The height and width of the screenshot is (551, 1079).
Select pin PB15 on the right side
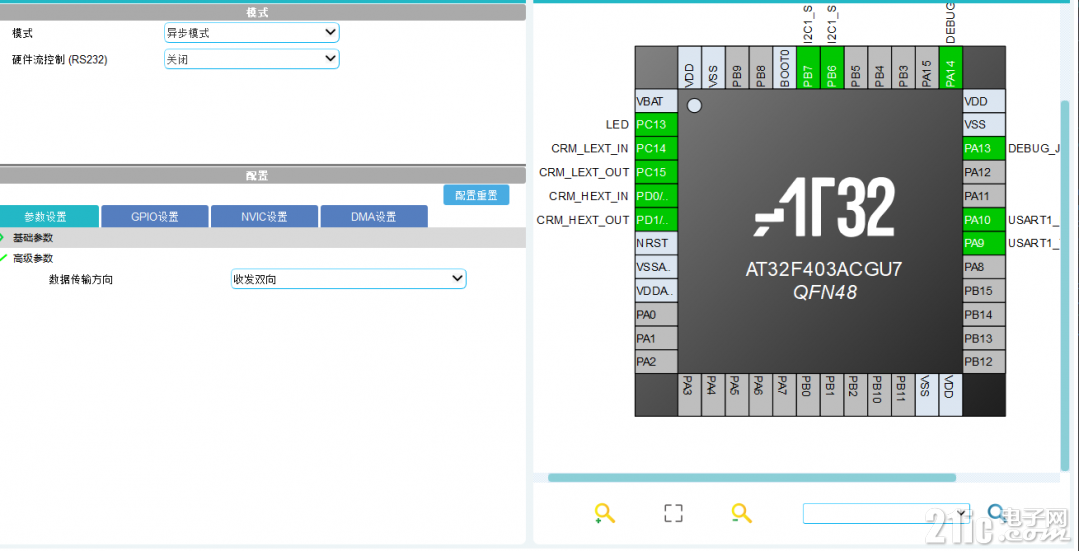pos(983,290)
